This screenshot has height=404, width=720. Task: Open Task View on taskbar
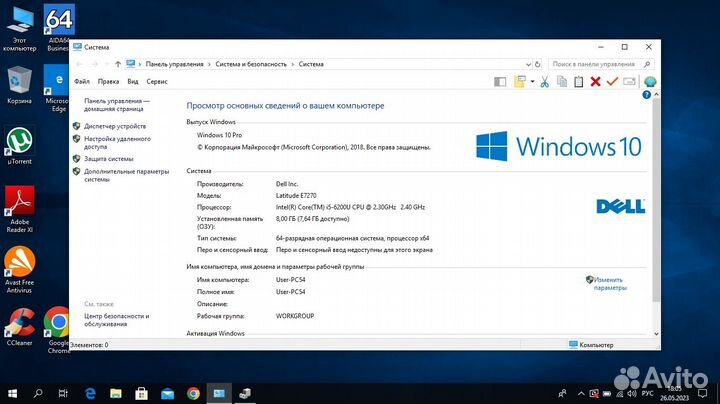point(63,393)
